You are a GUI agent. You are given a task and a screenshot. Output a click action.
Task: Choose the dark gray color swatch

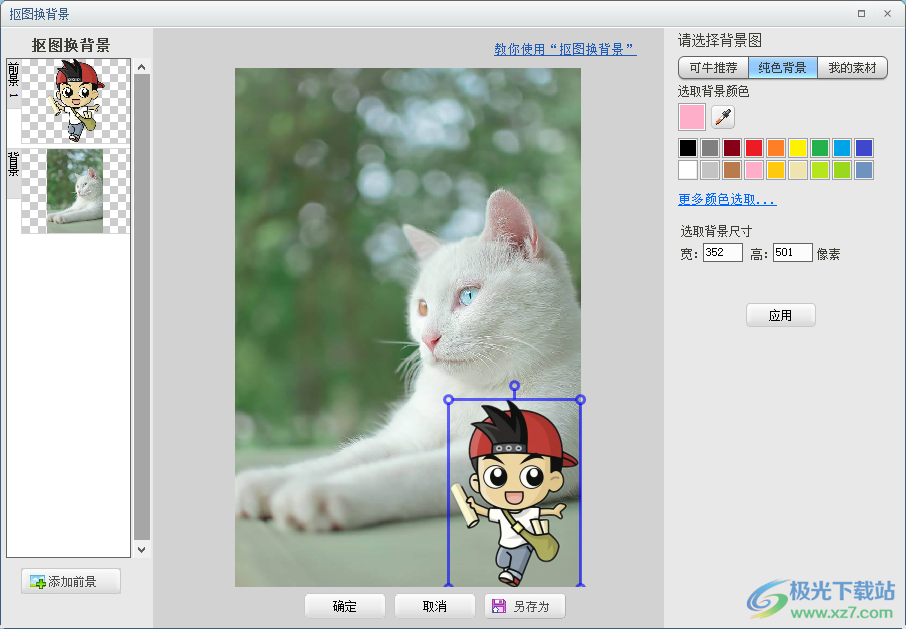coord(710,148)
